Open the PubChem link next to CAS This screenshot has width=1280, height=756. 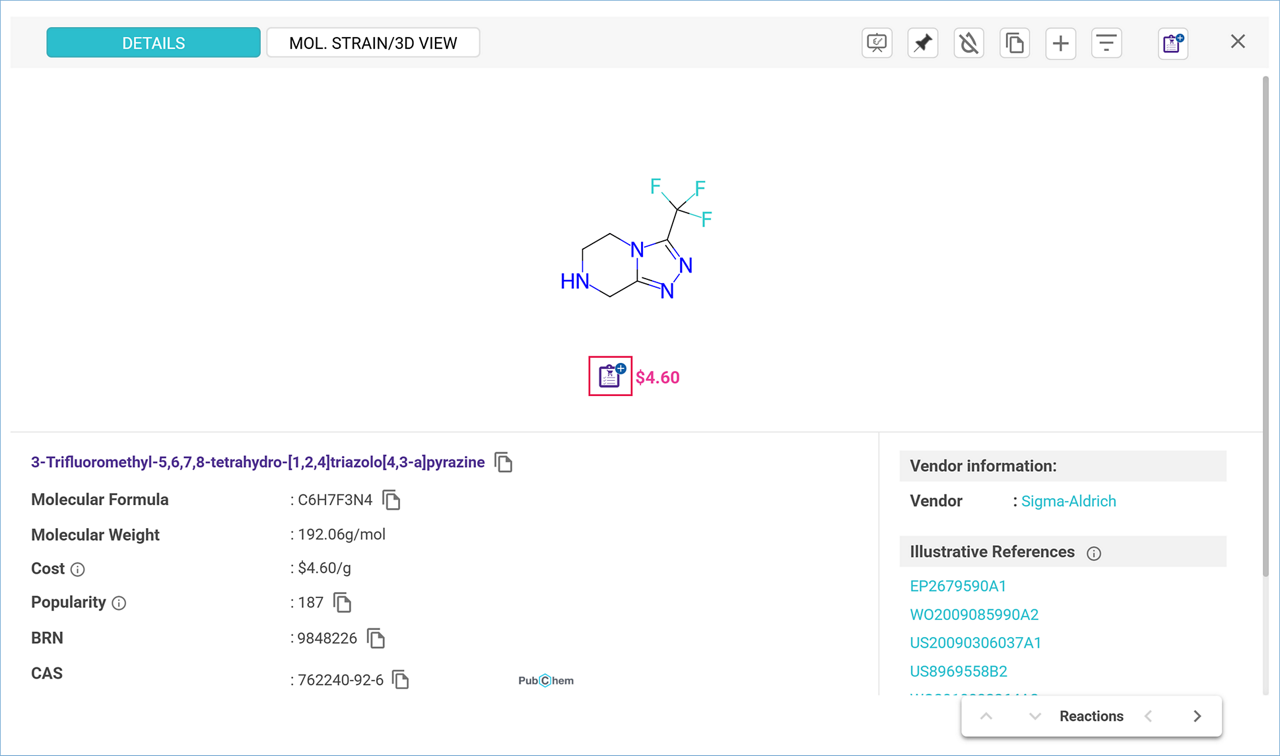click(546, 681)
